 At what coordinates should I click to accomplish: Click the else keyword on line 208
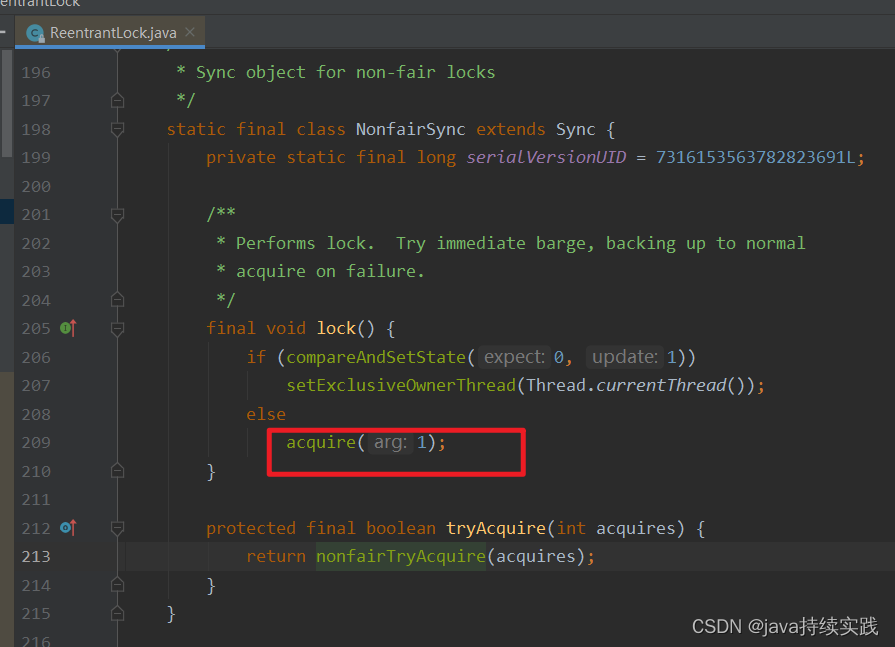click(266, 414)
